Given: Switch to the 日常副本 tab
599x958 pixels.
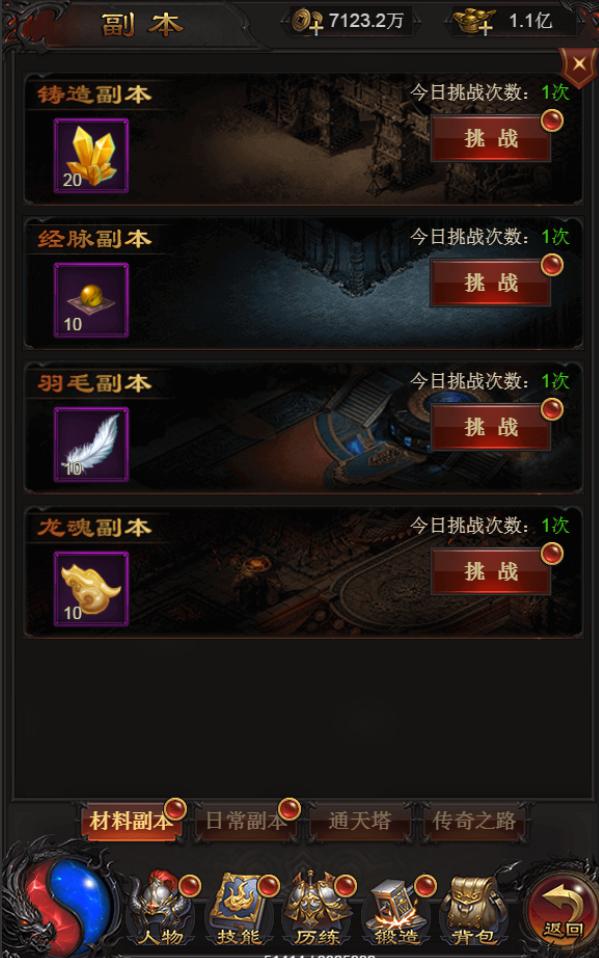Looking at the screenshot, I should point(246,821).
